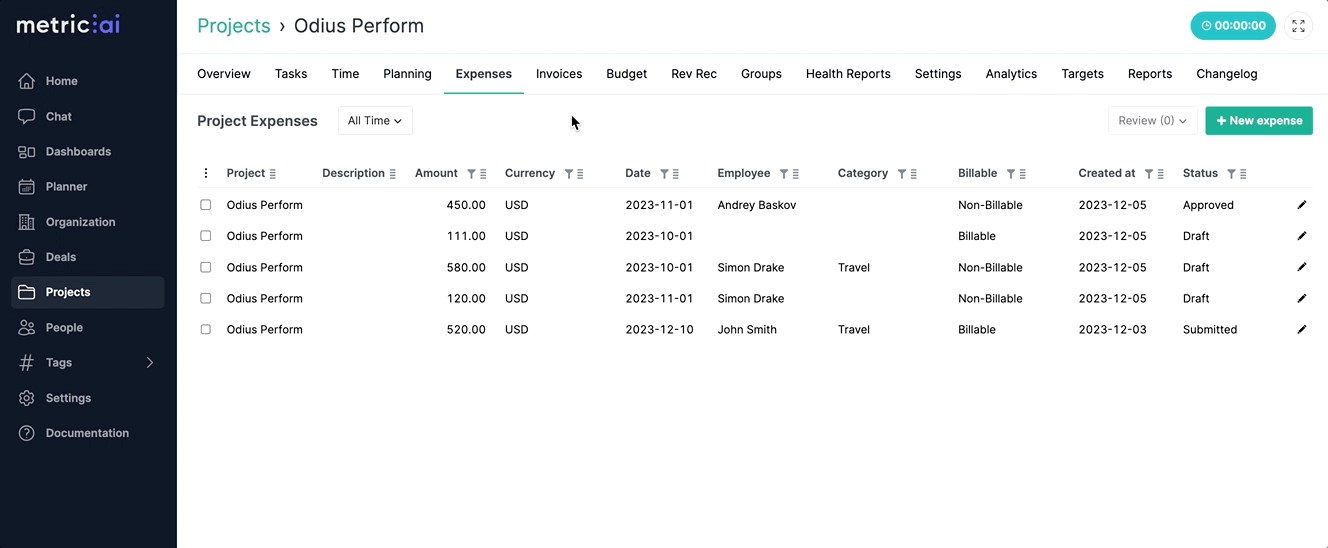Click the Planner calendar icon in the sidebar

click(x=27, y=187)
